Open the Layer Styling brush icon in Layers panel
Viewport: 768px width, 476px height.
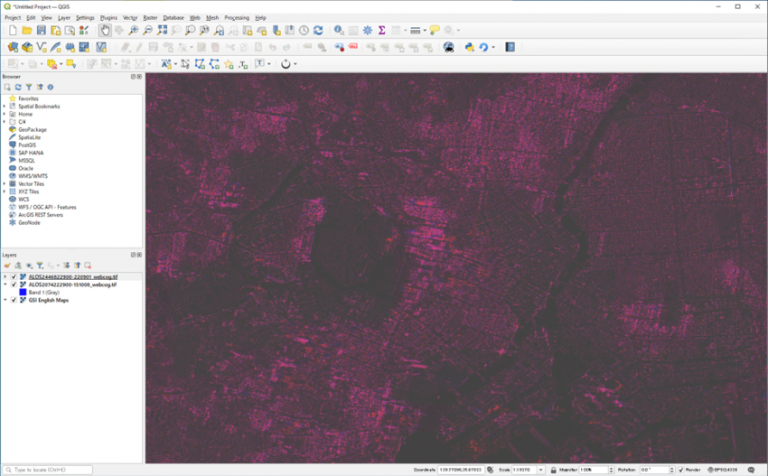tap(7, 265)
